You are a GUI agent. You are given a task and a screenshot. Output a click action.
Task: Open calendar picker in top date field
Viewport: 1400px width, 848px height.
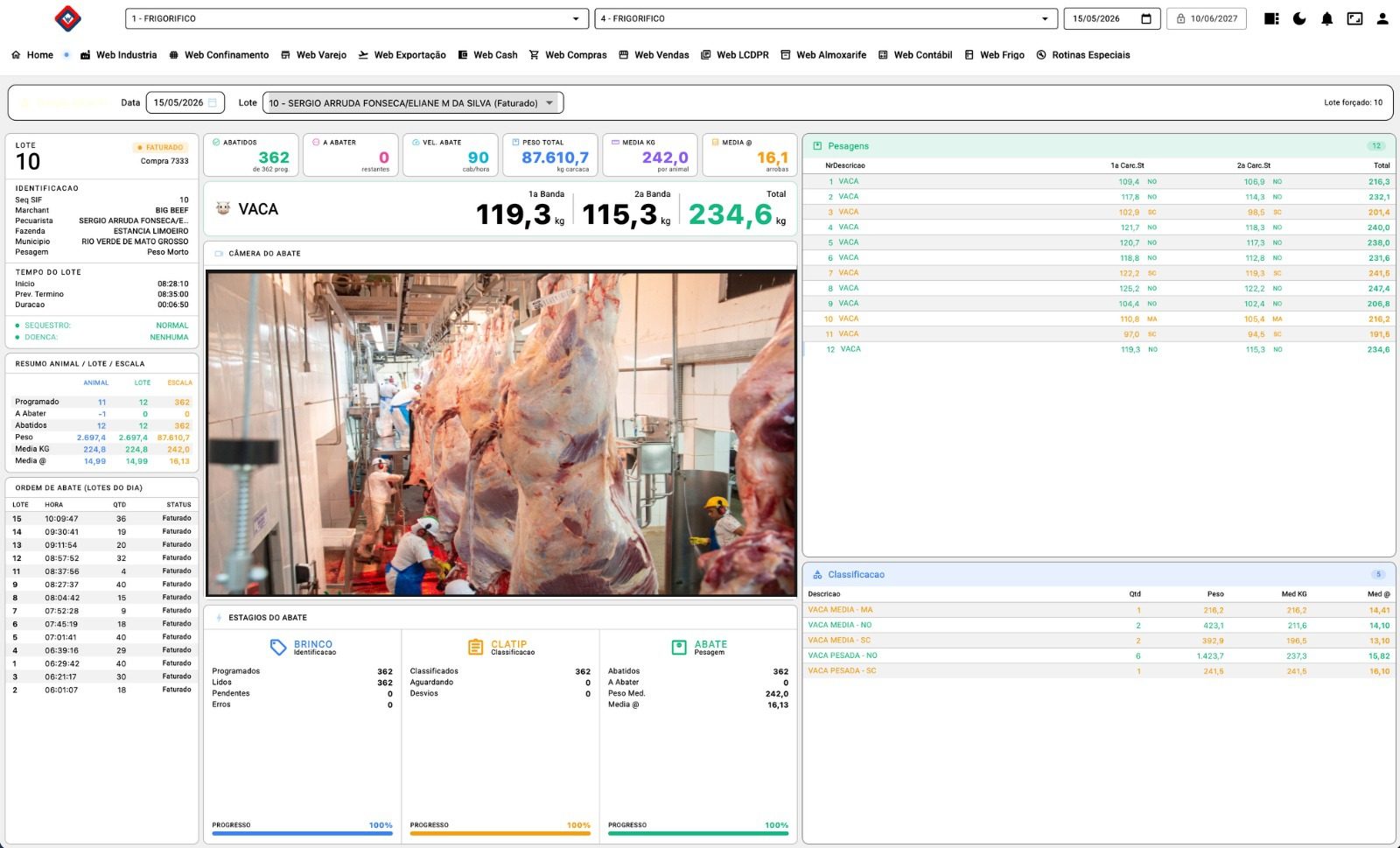(x=1146, y=18)
